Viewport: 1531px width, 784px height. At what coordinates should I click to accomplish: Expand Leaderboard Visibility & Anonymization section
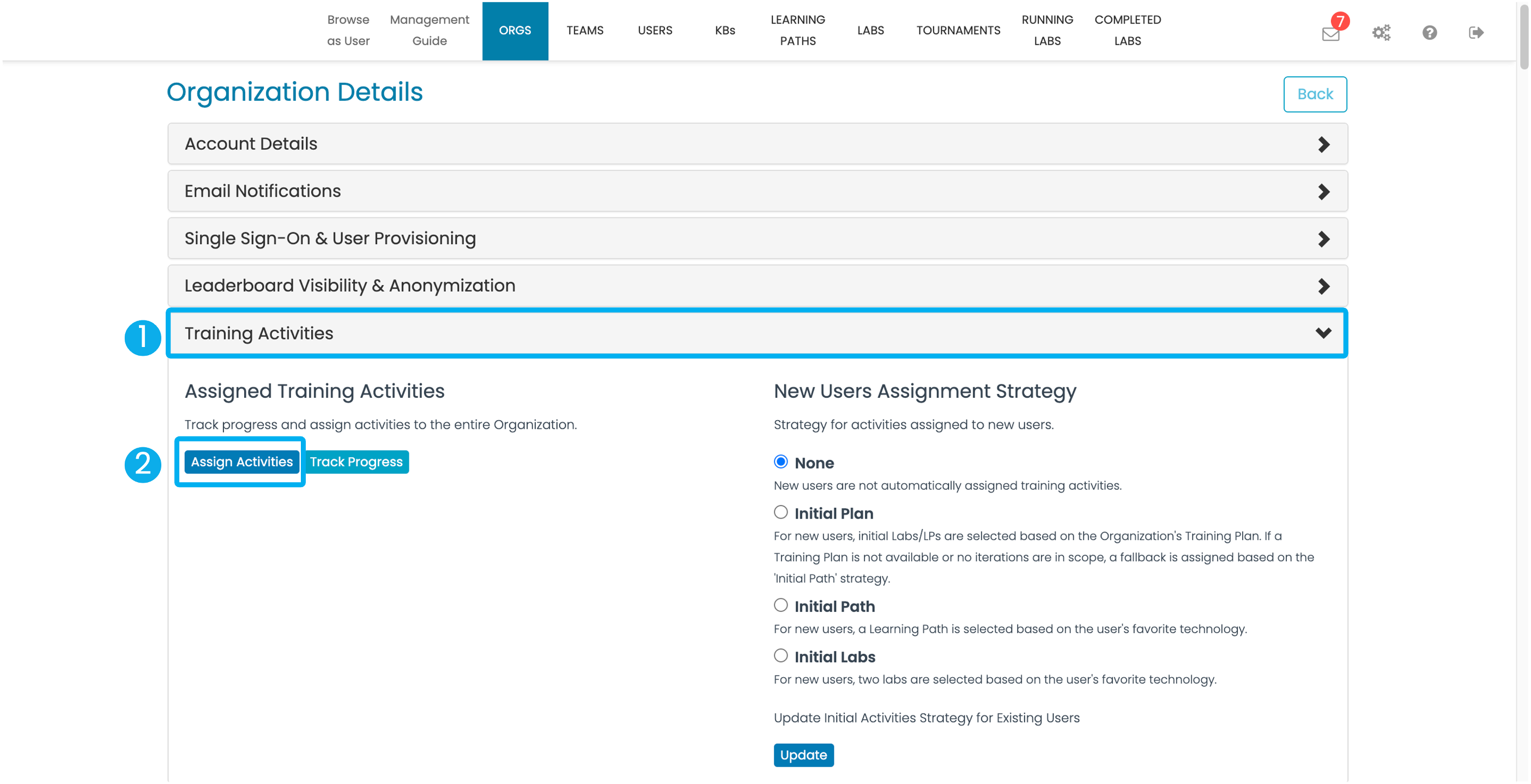pyautogui.click(x=757, y=285)
